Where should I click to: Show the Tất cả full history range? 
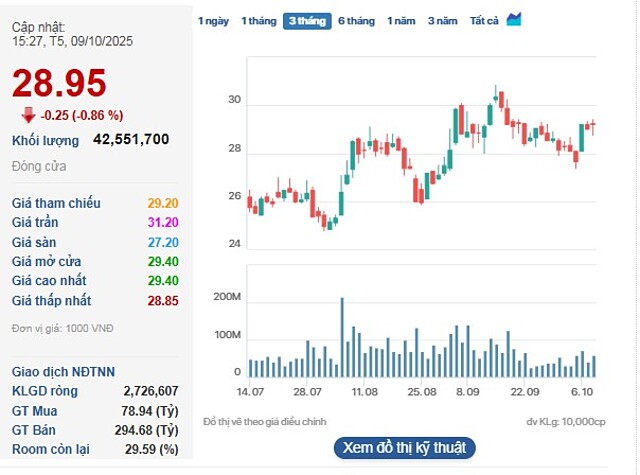pos(484,20)
